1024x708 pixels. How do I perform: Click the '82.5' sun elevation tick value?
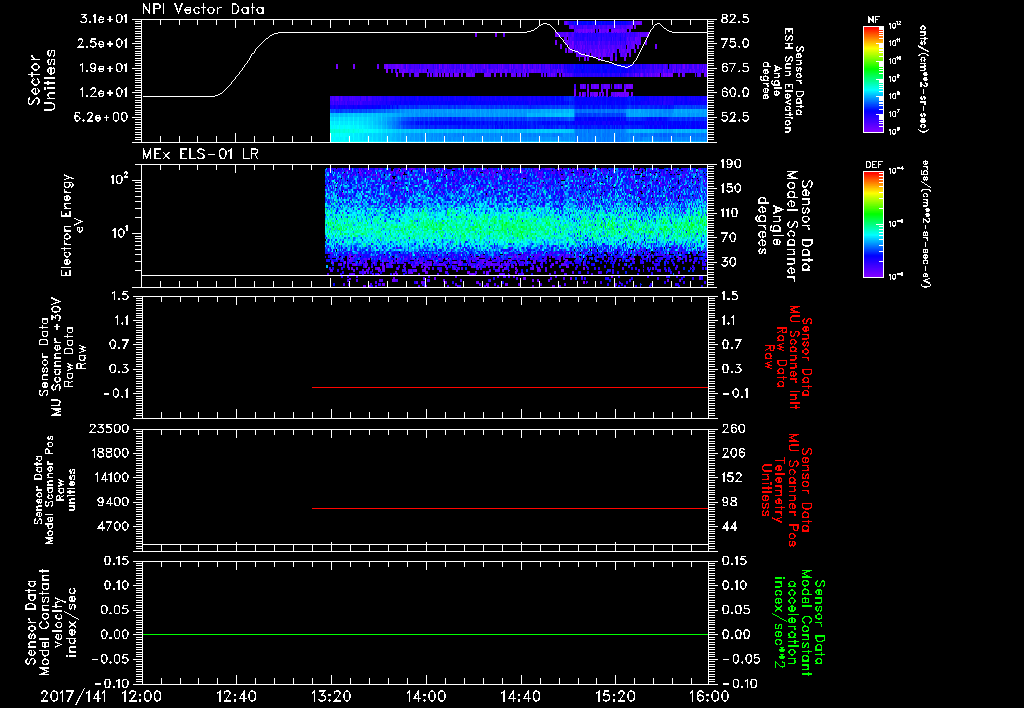tap(736, 19)
